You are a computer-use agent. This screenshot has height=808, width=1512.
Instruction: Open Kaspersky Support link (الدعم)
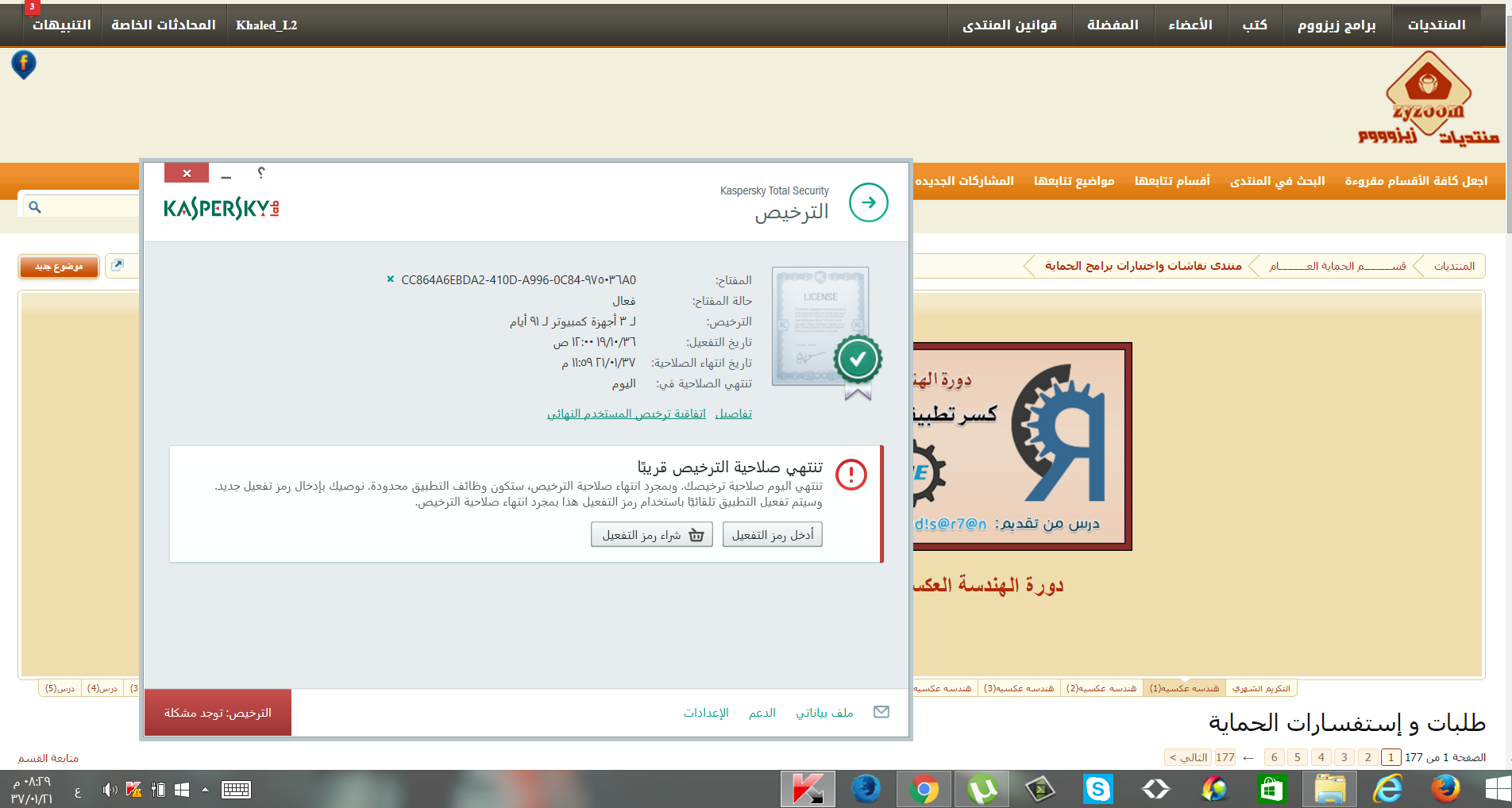[762, 713]
